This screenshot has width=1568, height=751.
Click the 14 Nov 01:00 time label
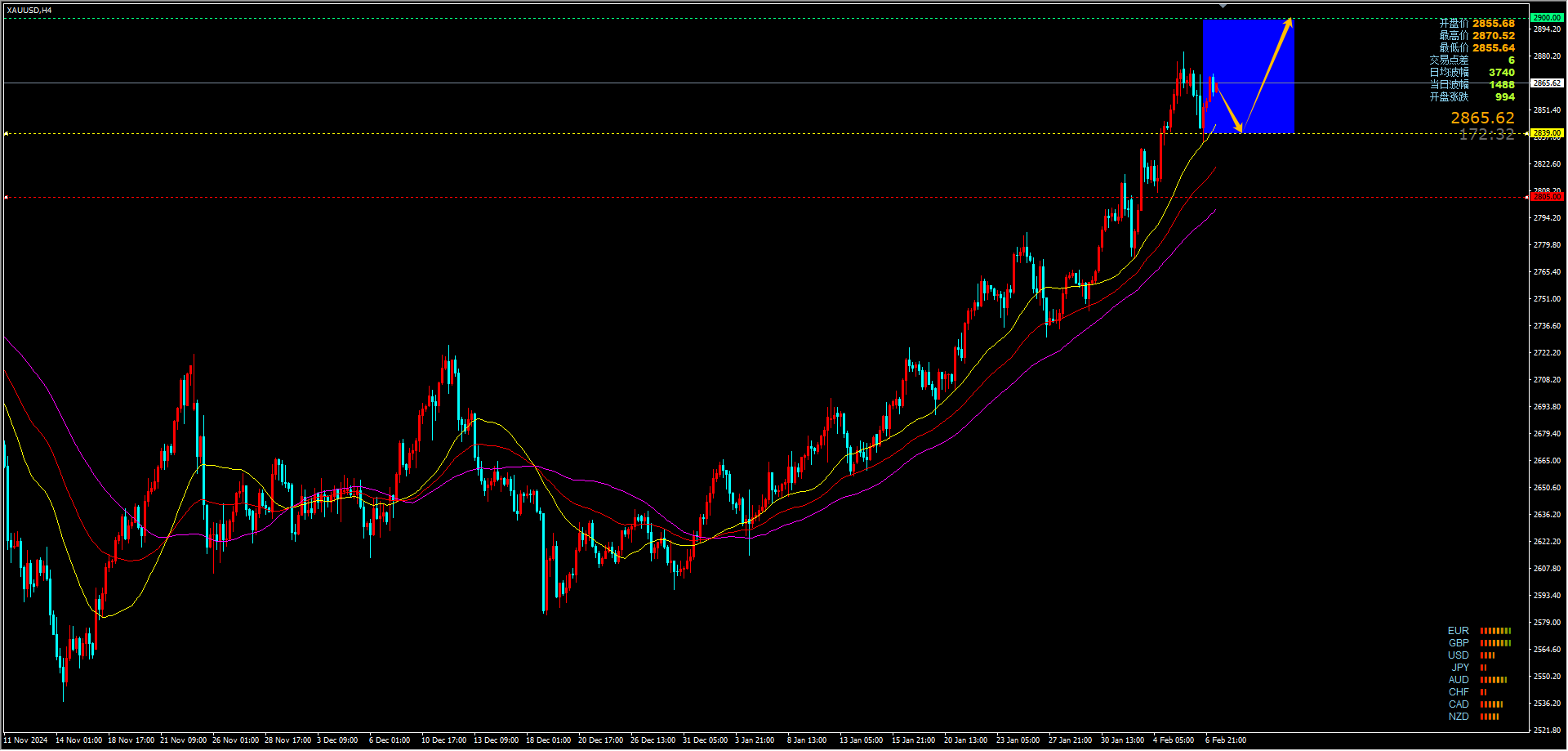tap(78, 740)
